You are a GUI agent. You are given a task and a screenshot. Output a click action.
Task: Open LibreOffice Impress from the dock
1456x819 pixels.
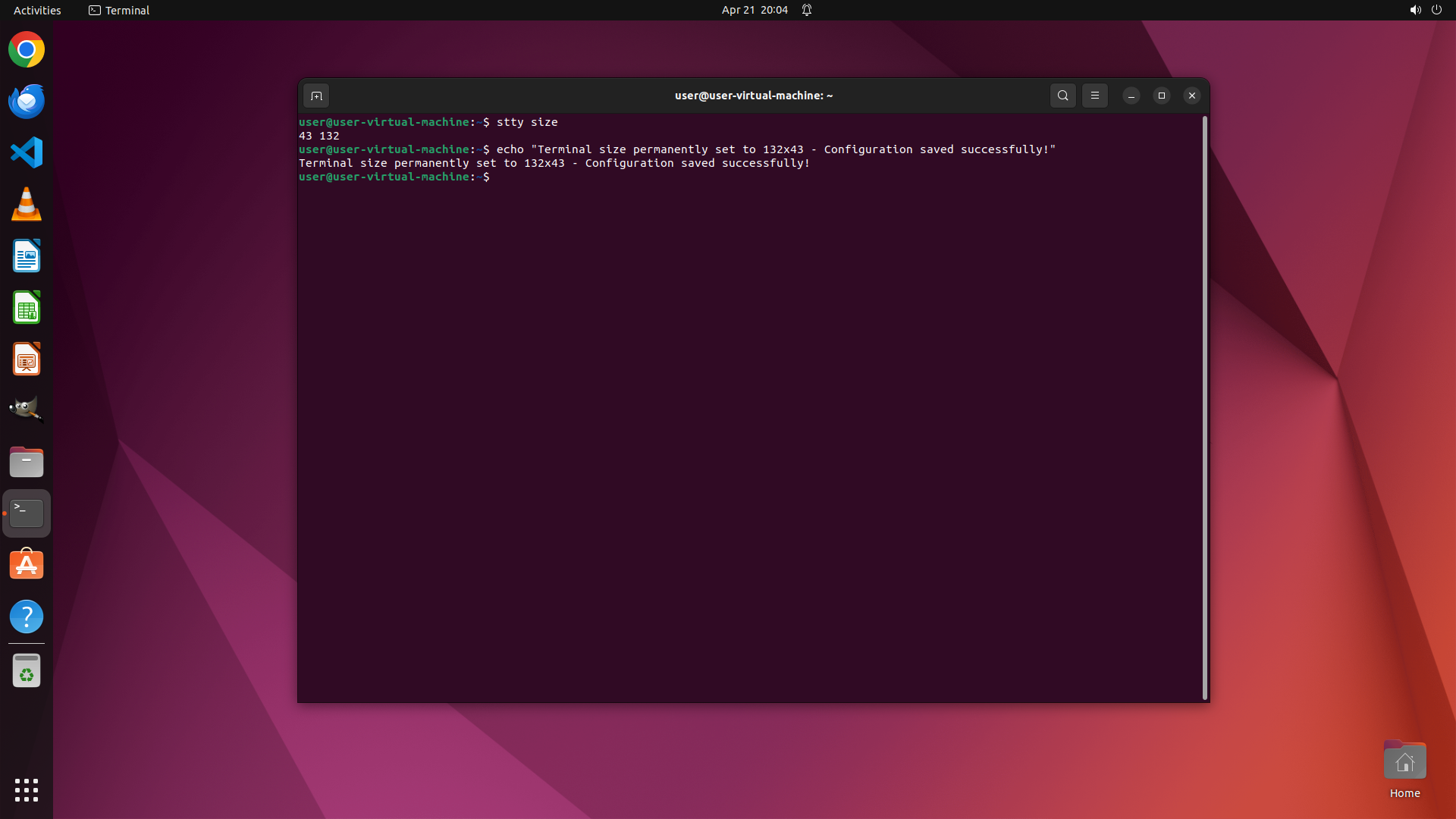coord(27,359)
